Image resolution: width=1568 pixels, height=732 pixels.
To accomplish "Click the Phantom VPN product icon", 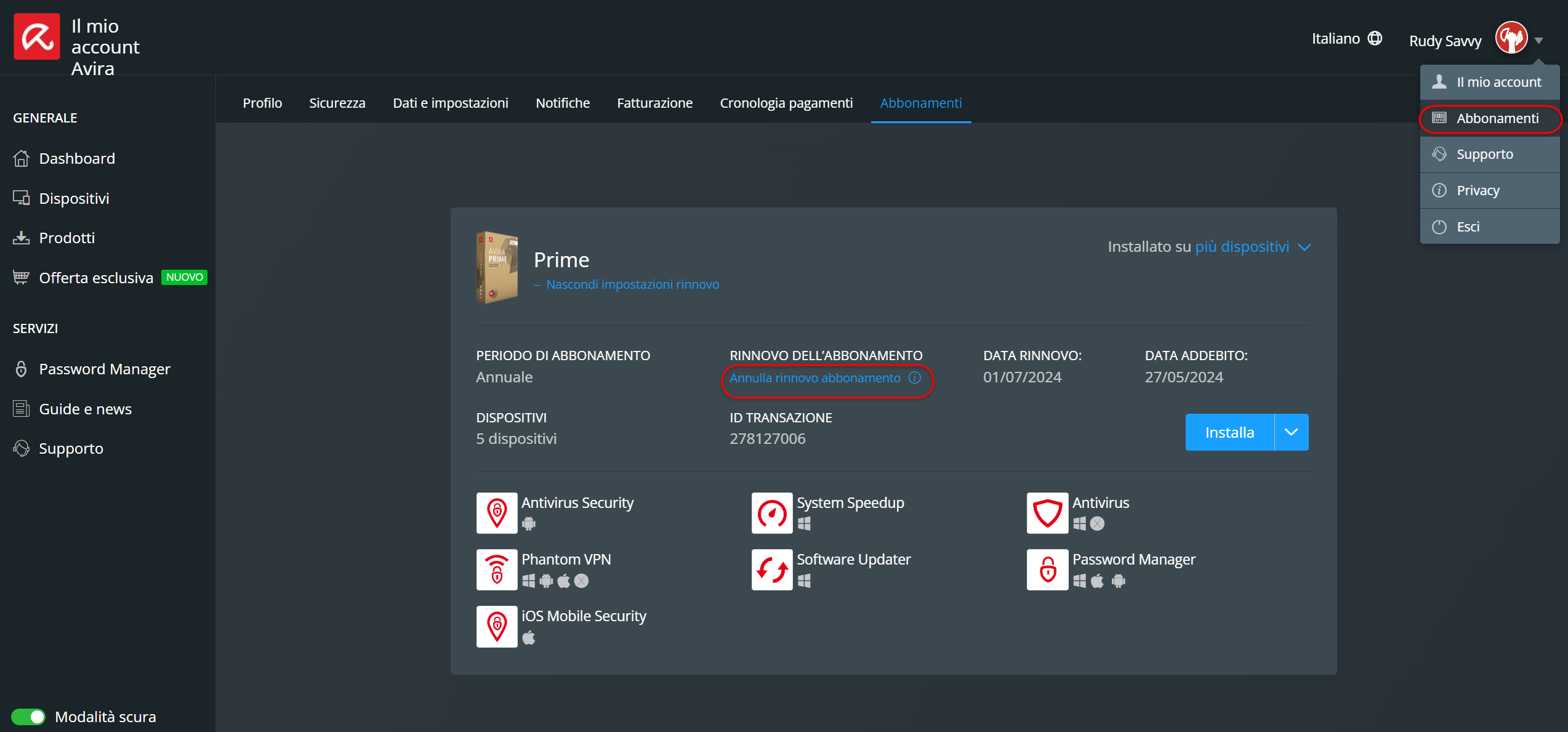I will pos(496,569).
